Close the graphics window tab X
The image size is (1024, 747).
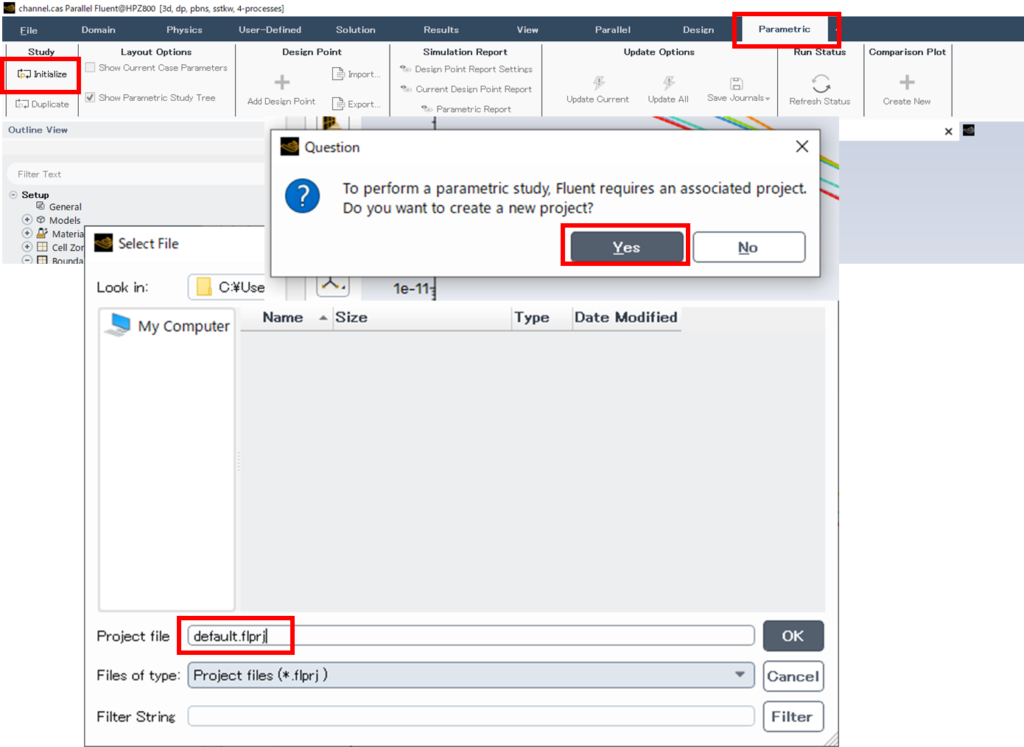(948, 131)
